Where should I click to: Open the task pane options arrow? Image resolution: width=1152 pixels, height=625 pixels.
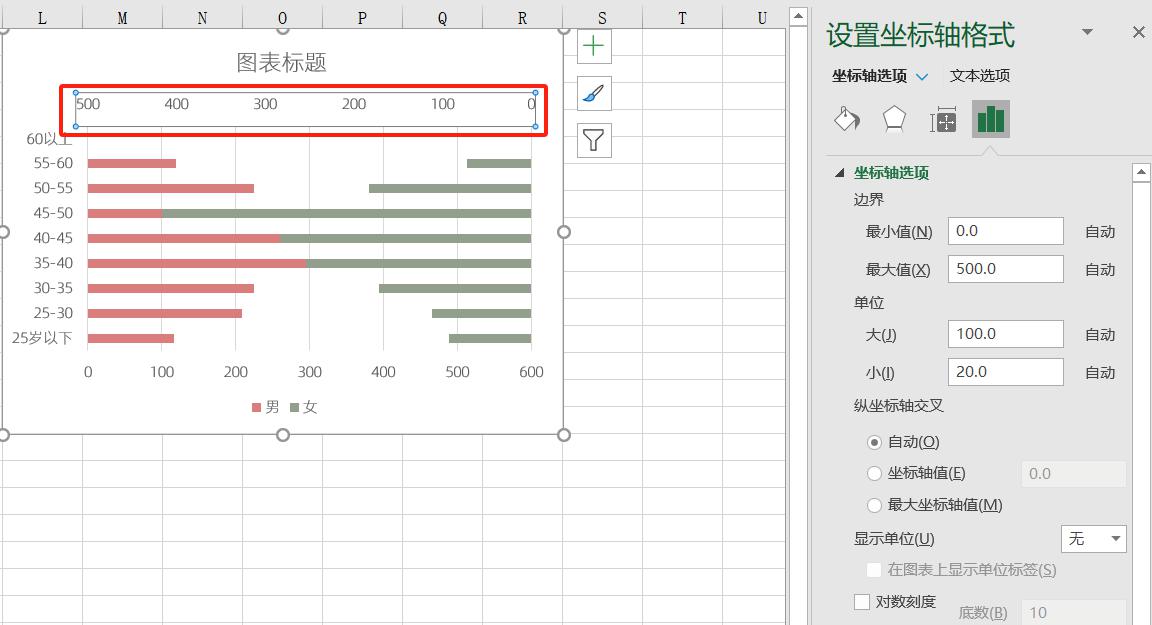1087,32
